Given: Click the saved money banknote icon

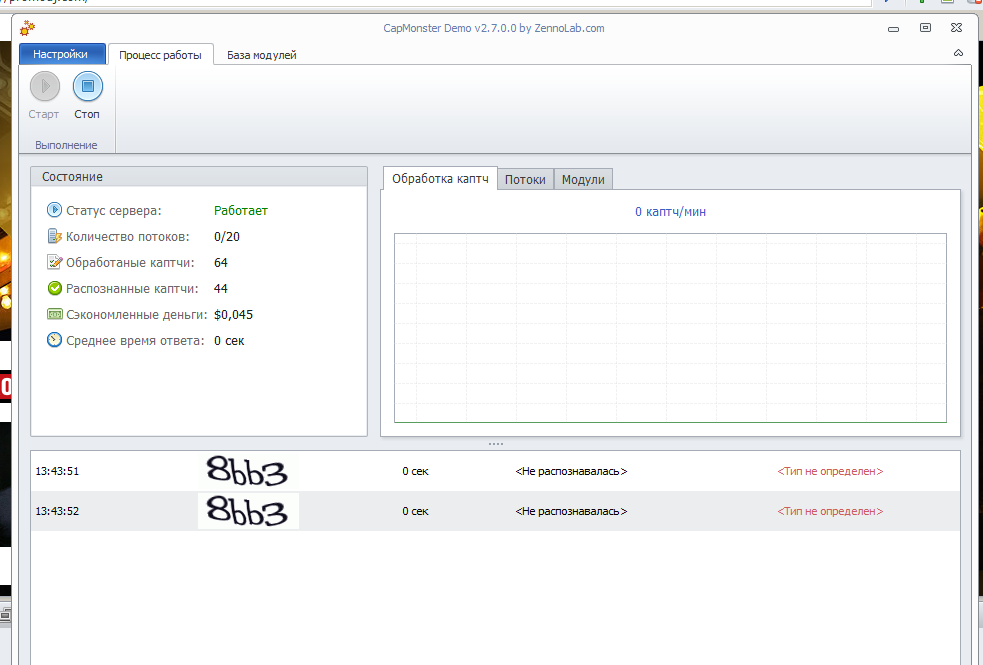Looking at the screenshot, I should tap(55, 314).
